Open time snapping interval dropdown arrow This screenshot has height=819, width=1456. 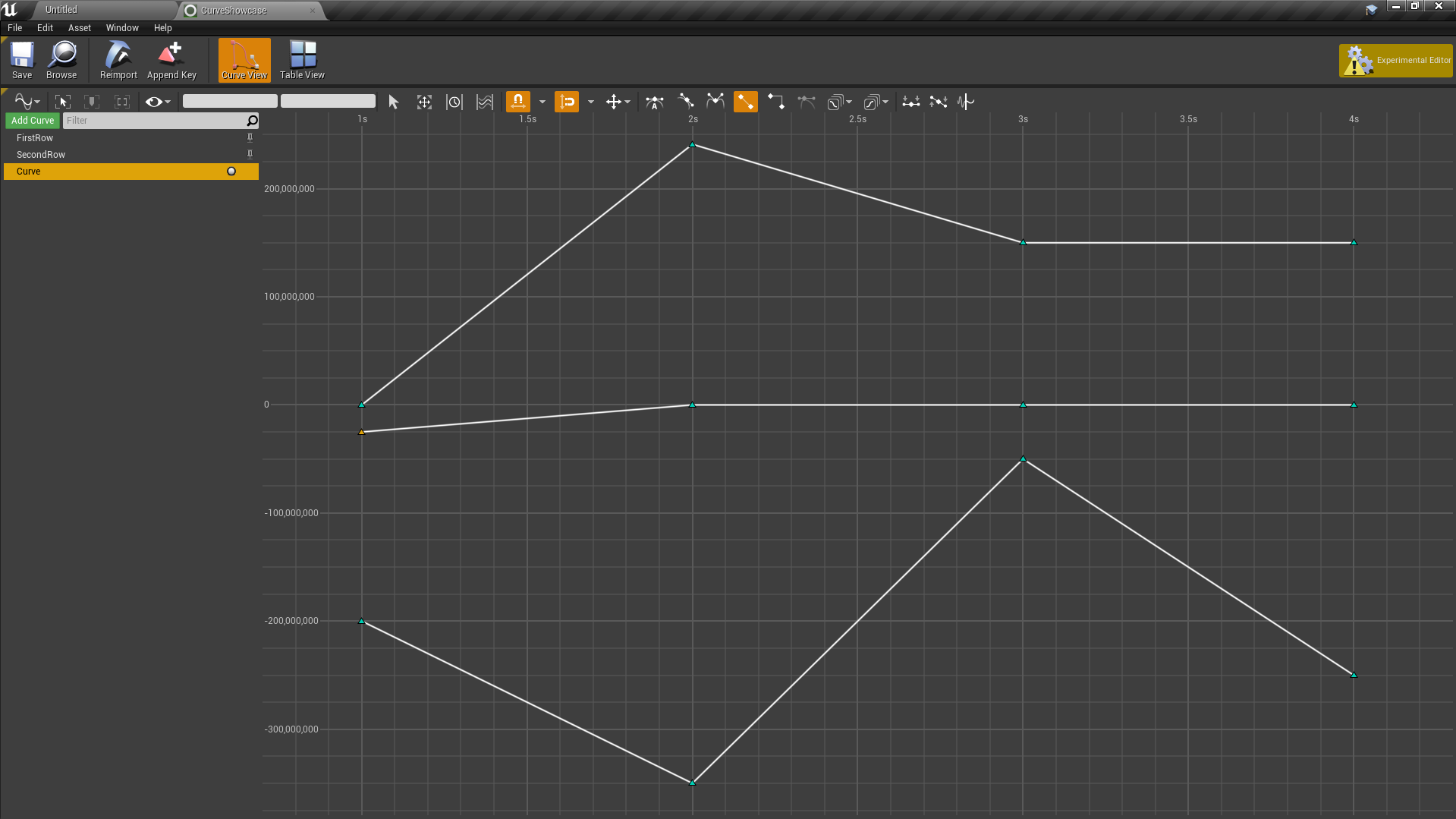[x=542, y=102]
